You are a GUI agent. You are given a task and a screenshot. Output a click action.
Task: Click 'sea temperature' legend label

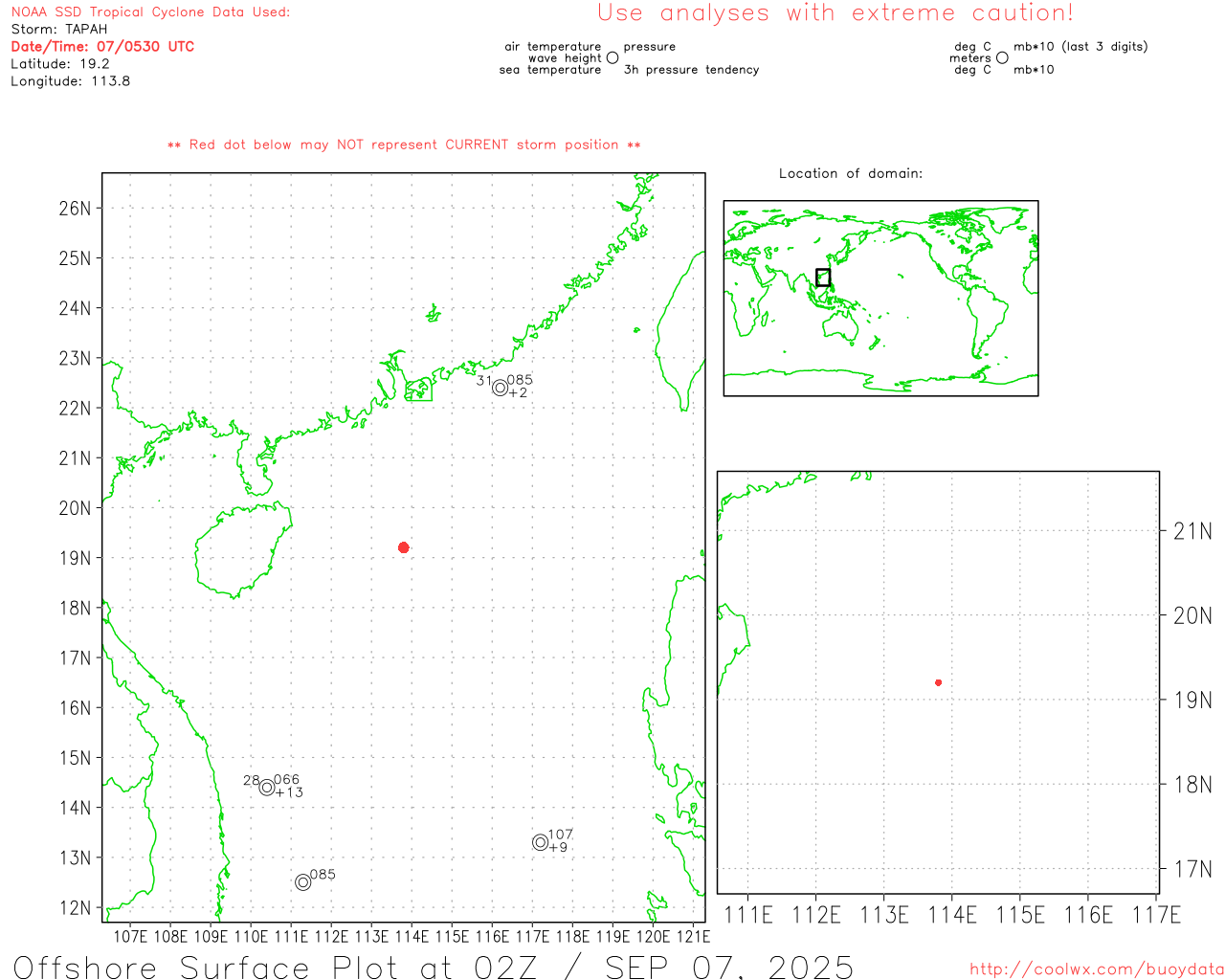tap(550, 70)
